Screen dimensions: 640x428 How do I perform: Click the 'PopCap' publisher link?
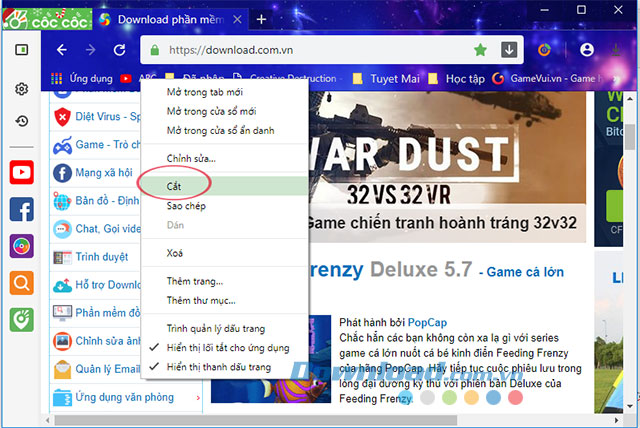[x=428, y=324]
